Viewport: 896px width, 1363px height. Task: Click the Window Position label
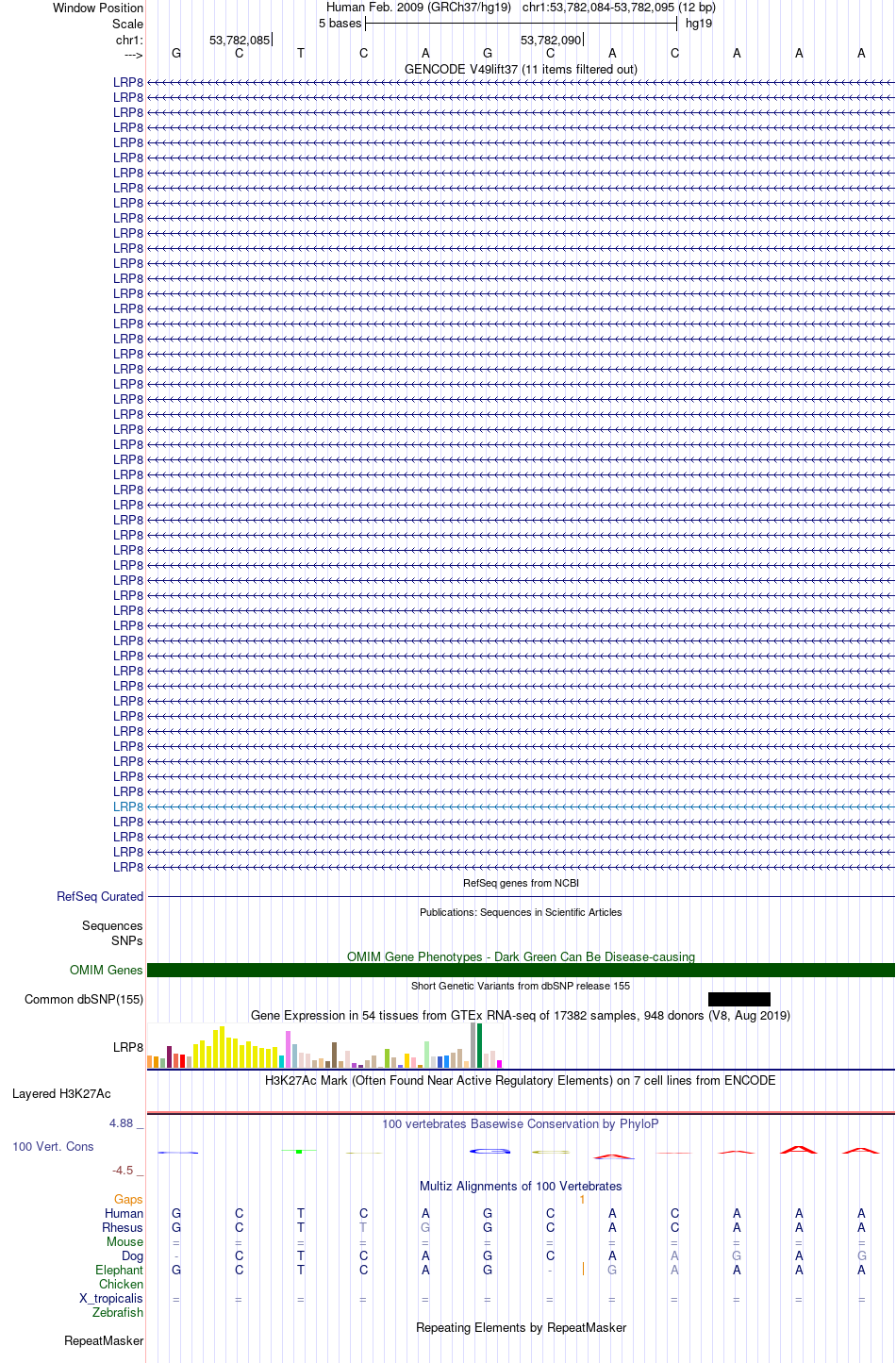coord(98,8)
